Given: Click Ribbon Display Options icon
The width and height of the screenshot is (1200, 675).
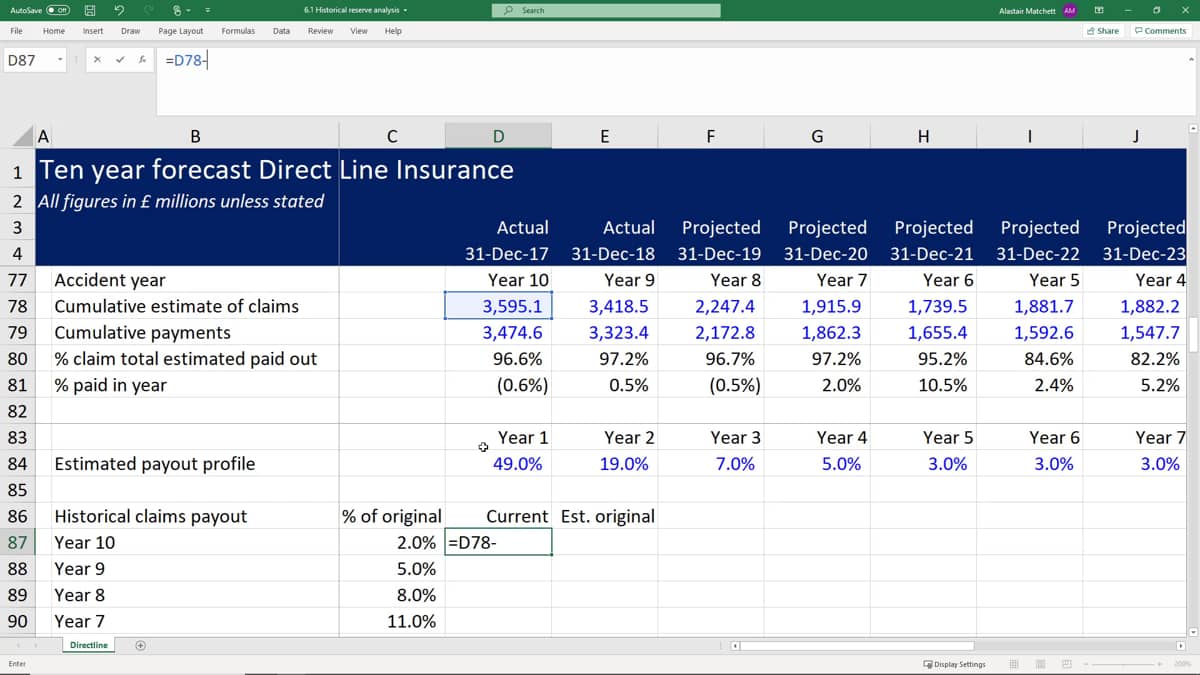Looking at the screenshot, I should coord(1098,10).
